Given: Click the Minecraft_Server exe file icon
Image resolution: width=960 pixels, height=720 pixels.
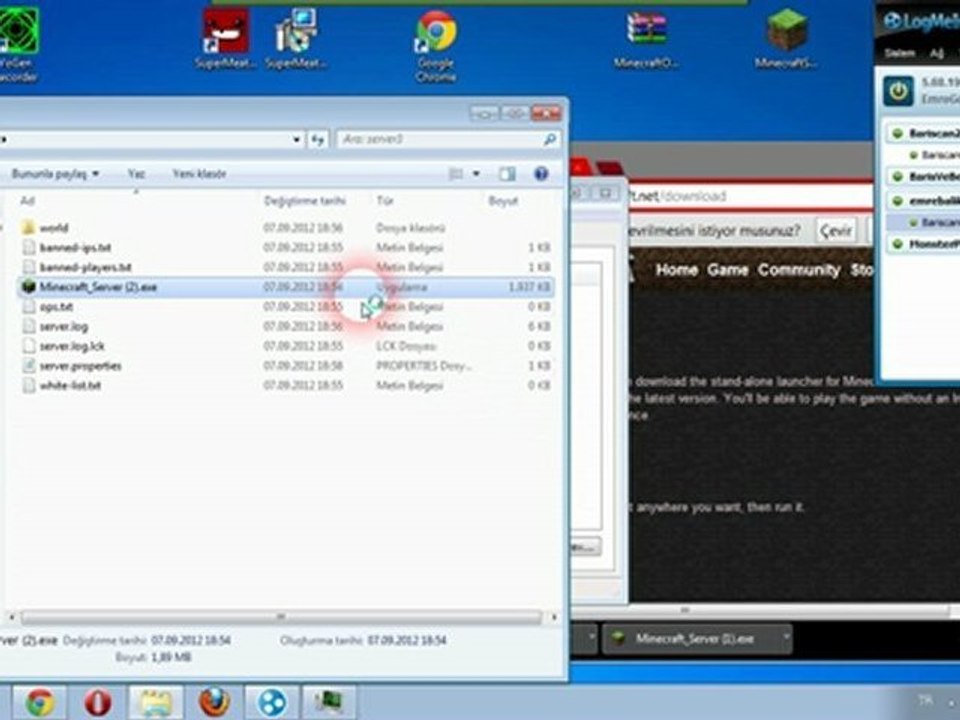Looking at the screenshot, I should click(x=28, y=287).
